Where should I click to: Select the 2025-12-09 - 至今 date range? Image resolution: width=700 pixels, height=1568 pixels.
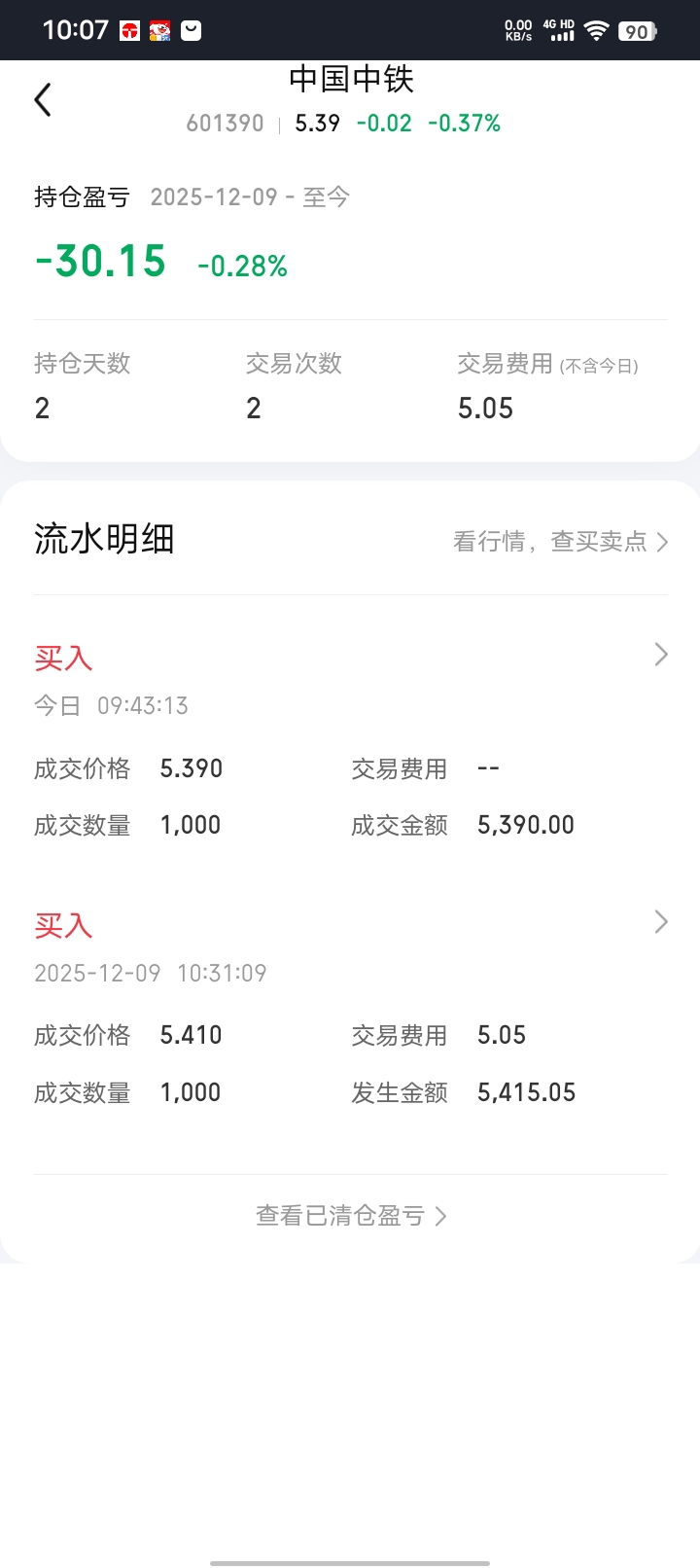tap(250, 197)
